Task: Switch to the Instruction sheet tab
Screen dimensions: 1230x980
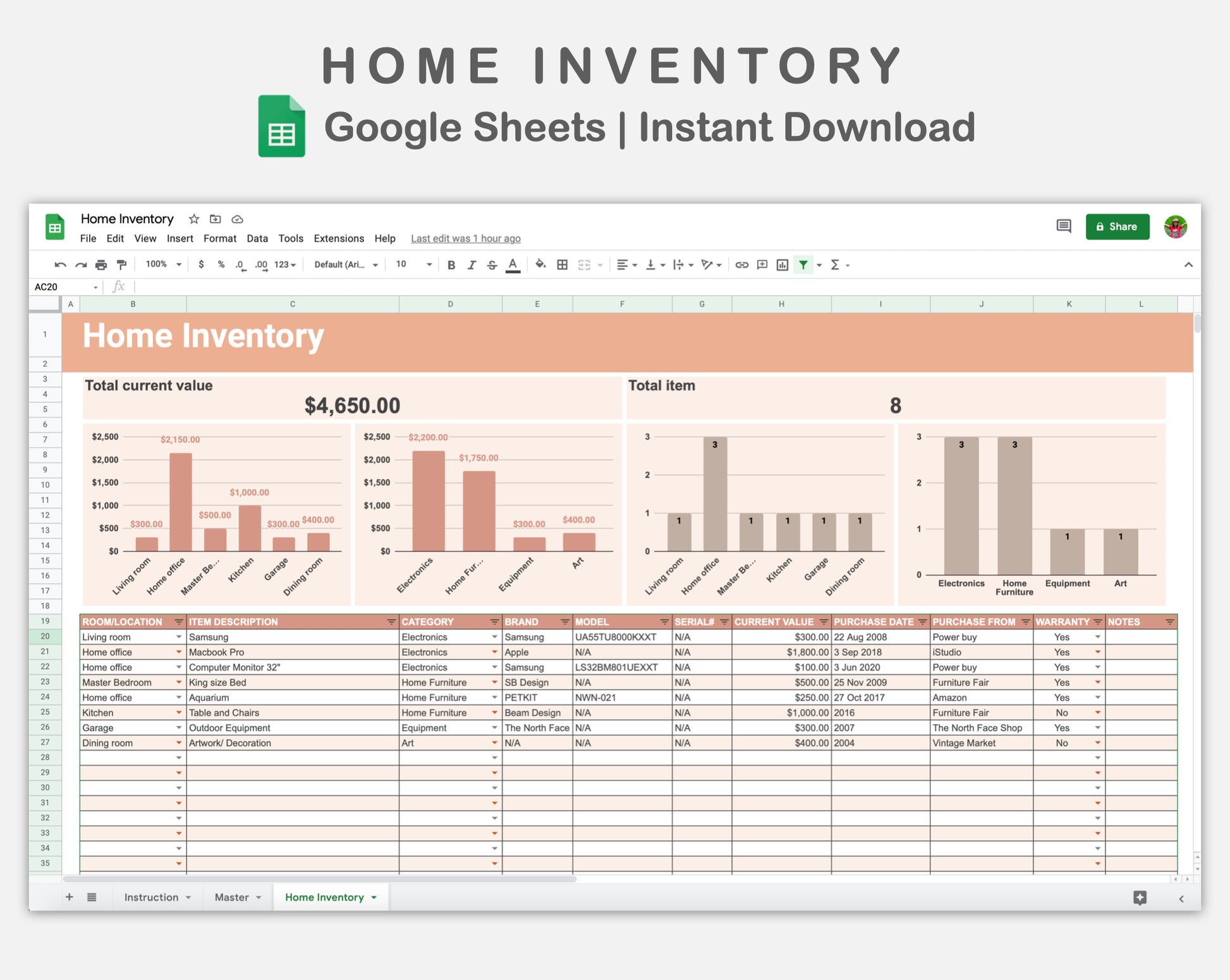Action: [157, 897]
